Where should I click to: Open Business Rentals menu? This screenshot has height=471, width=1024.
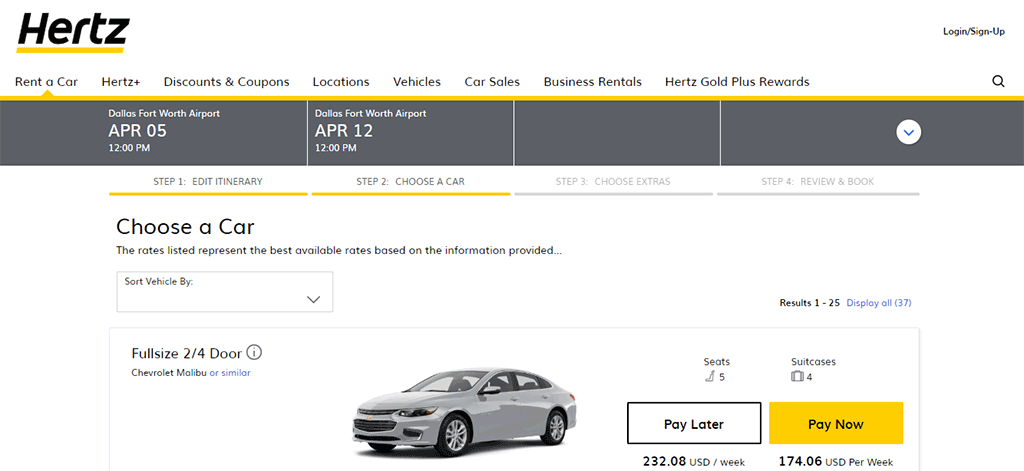pyautogui.click(x=592, y=82)
